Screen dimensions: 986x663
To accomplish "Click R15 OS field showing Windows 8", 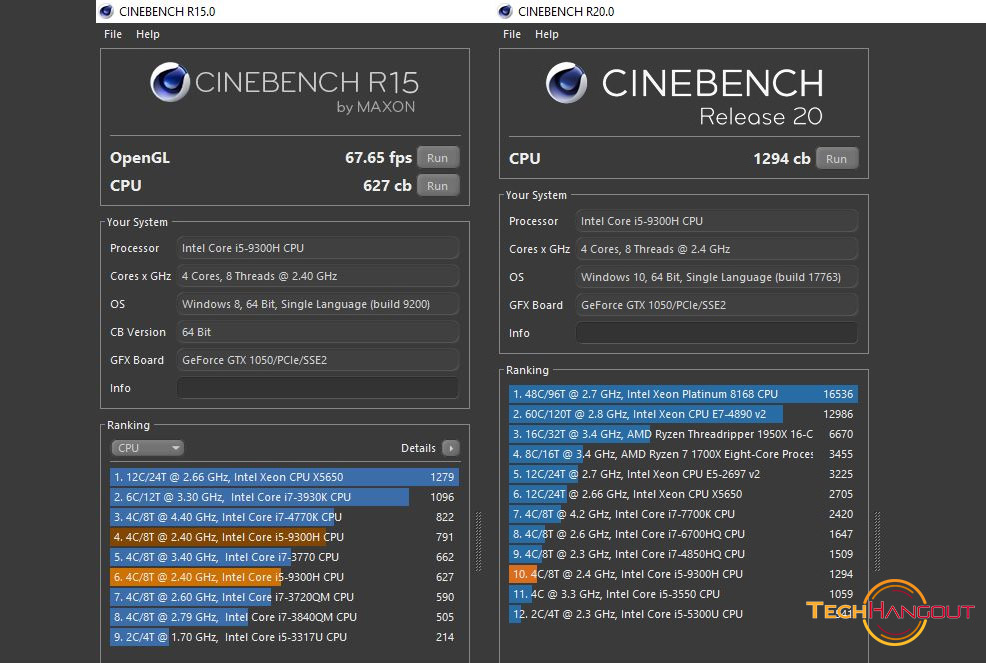I will pyautogui.click(x=318, y=304).
